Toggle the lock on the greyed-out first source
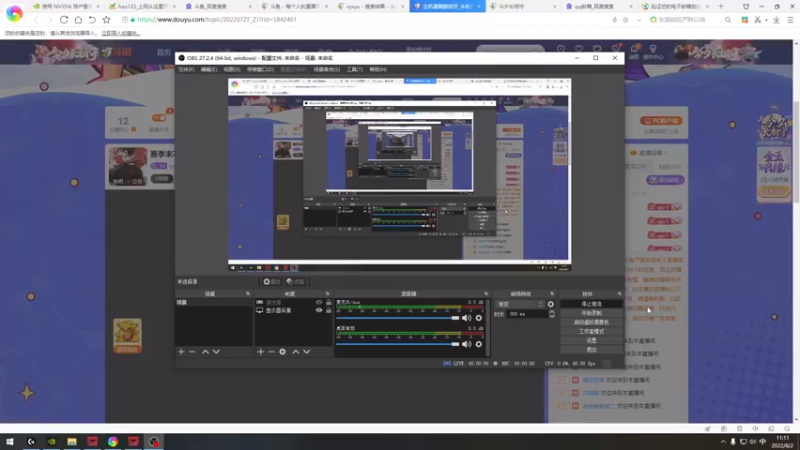This screenshot has height=450, width=800. click(329, 303)
